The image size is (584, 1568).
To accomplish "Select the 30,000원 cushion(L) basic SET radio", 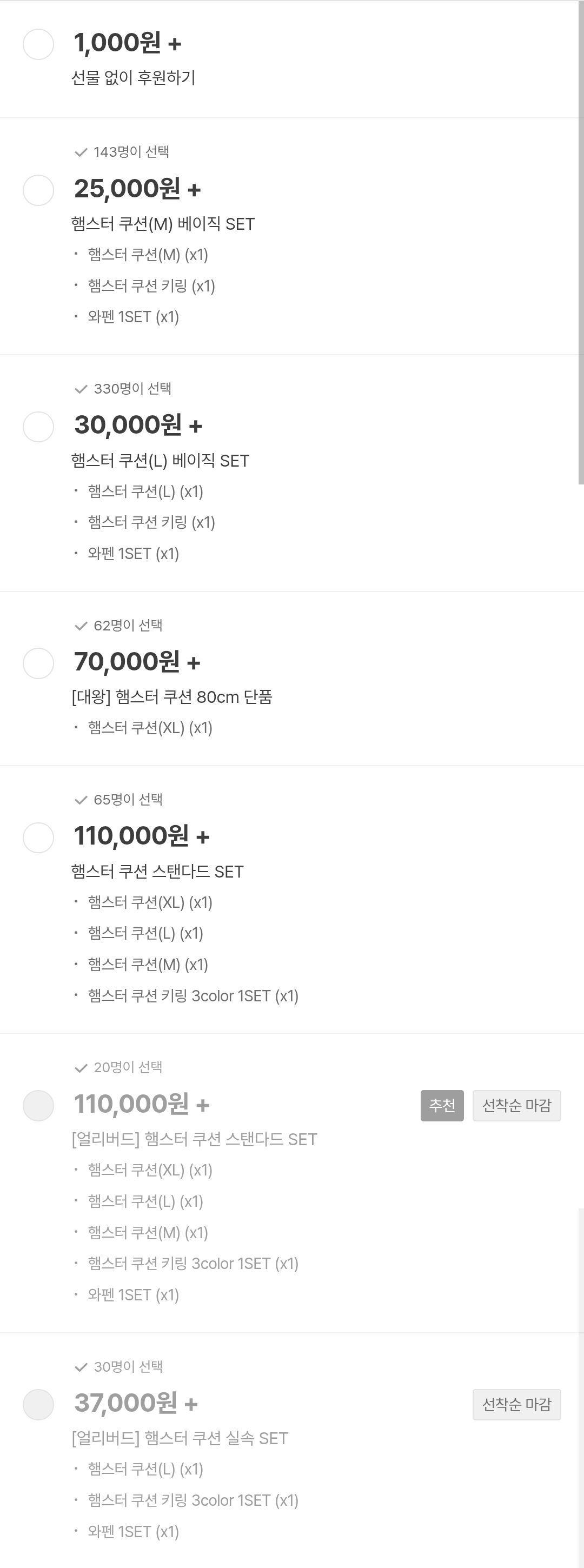I will coord(38,427).
